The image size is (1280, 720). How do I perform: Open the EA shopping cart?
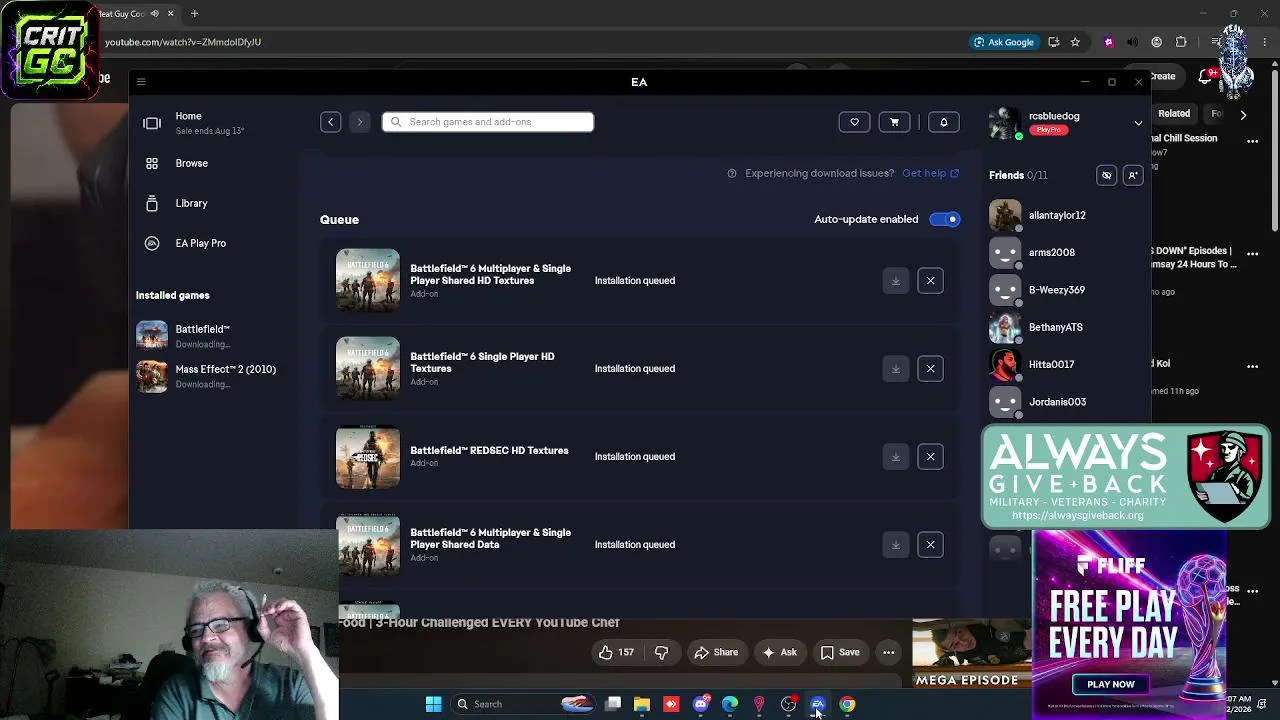point(894,122)
